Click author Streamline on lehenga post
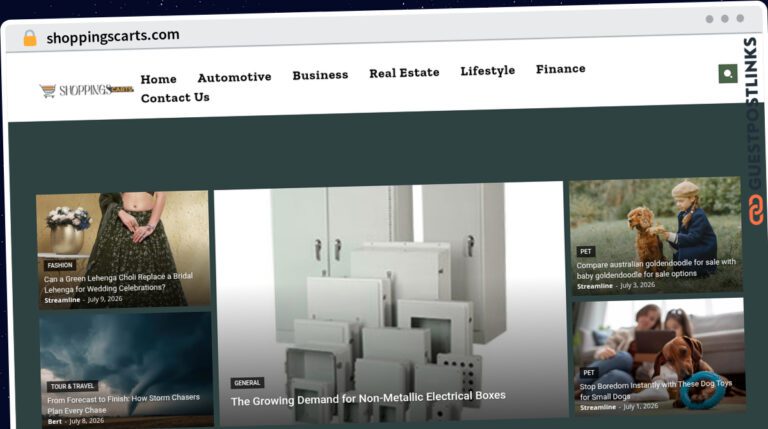The width and height of the screenshot is (768, 429). tap(62, 300)
